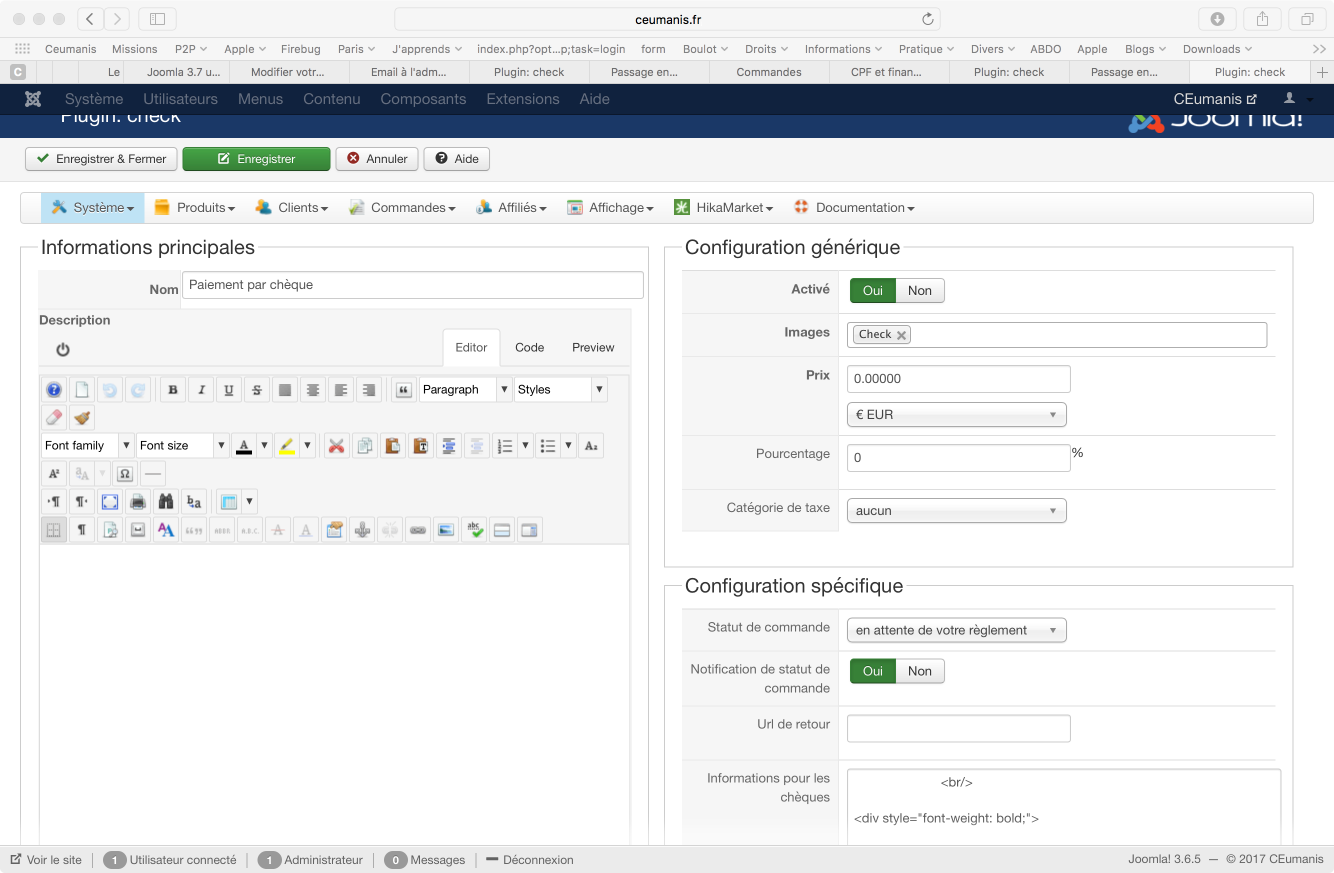Open the Statut de commande dropdown

(956, 630)
